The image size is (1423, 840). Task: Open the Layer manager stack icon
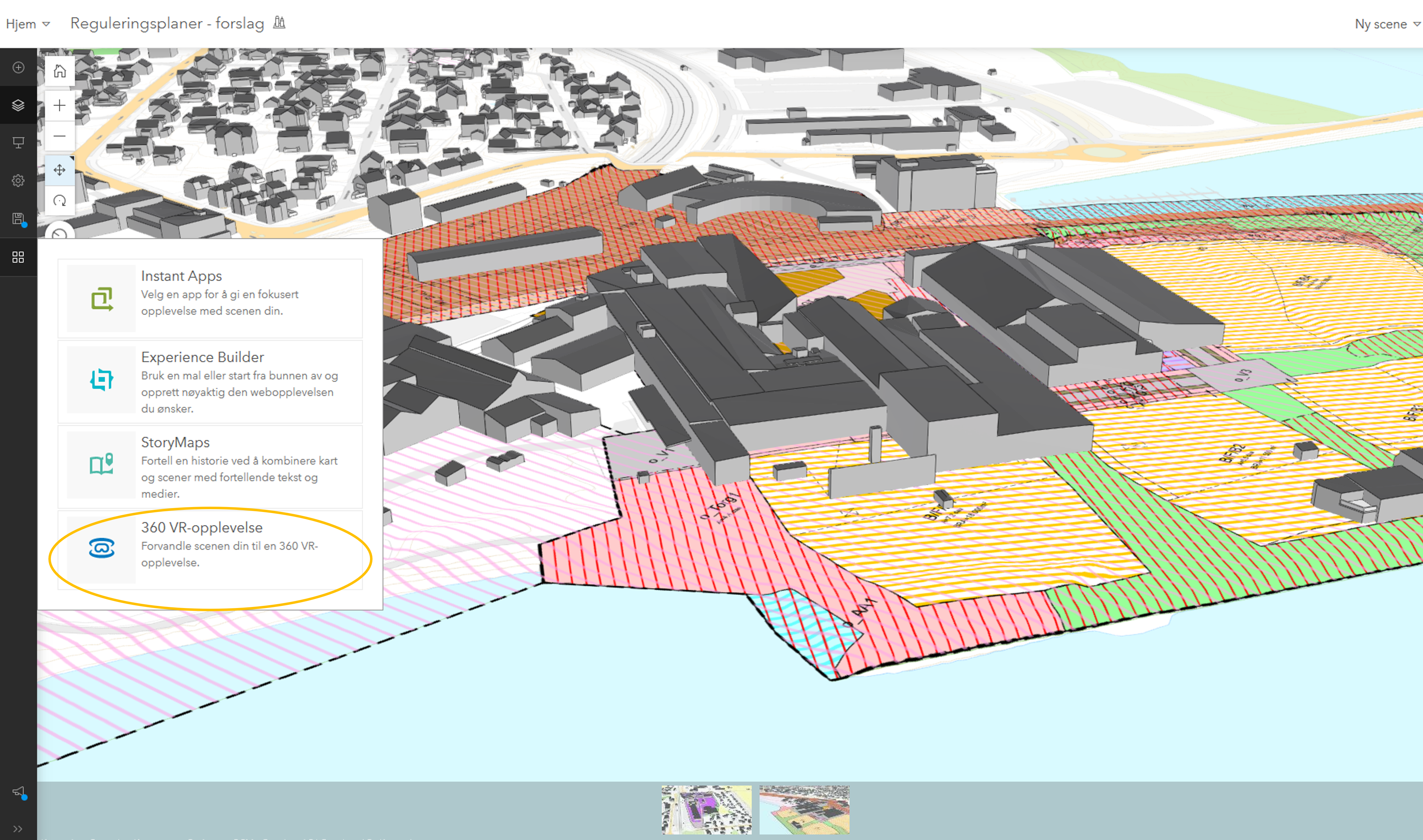18,105
